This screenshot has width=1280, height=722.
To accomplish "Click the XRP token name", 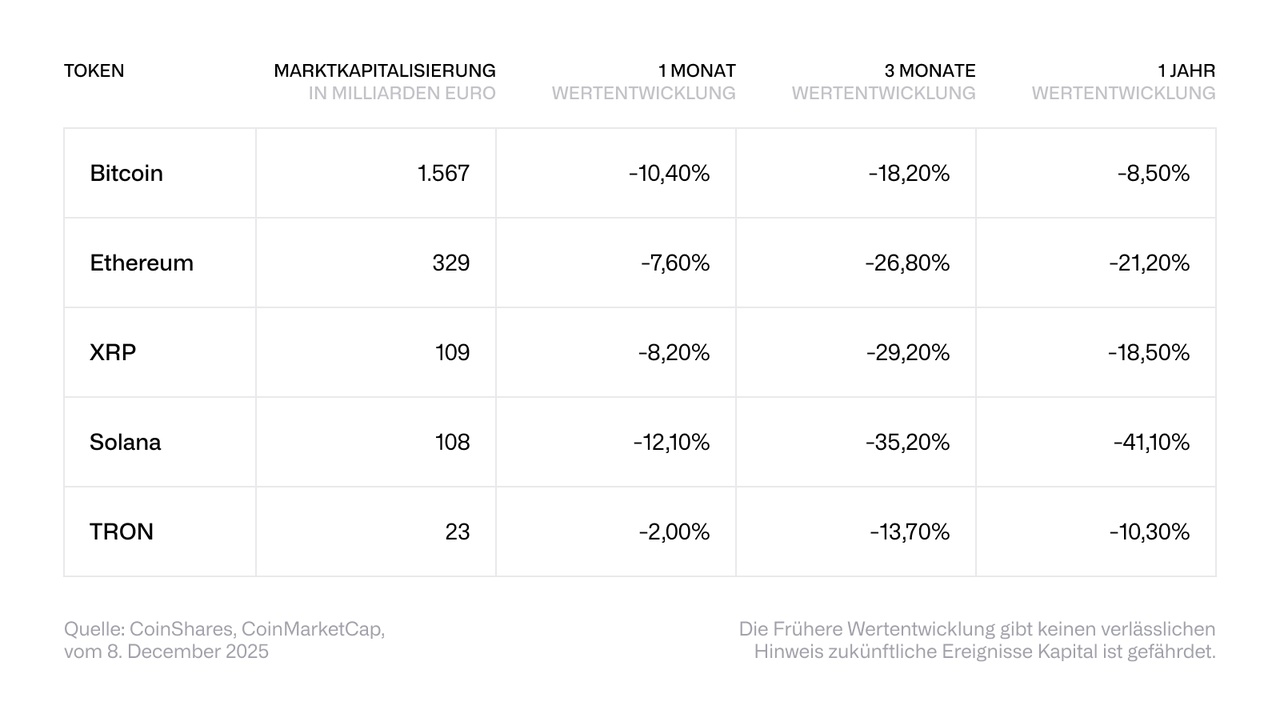I will pos(113,352).
